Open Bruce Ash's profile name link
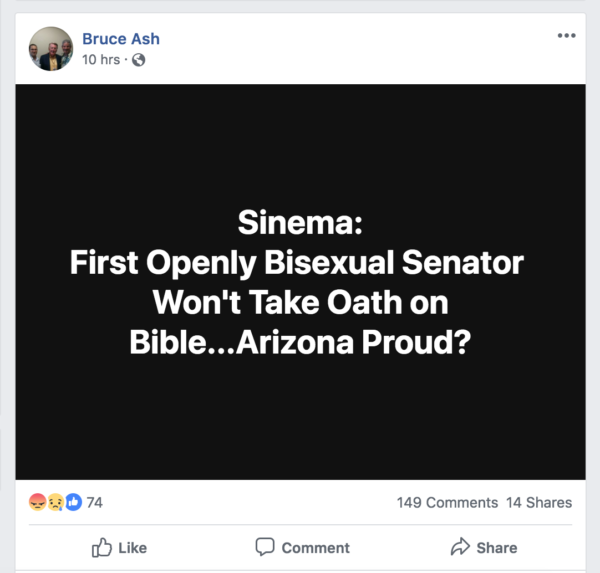600x573 pixels. (121, 39)
